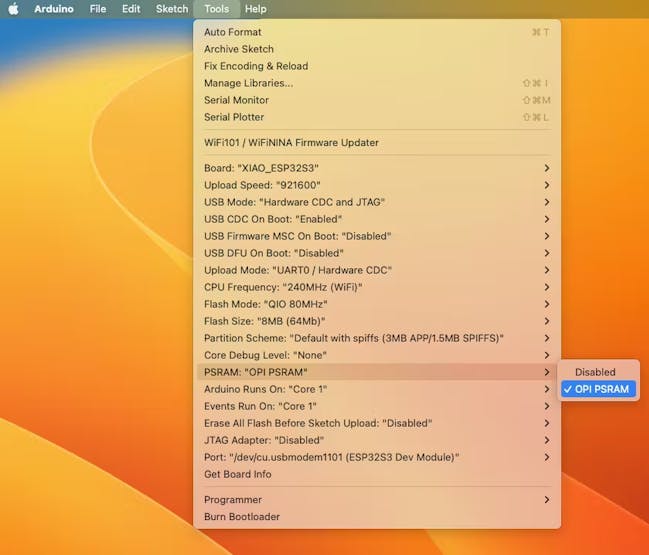This screenshot has width=649, height=555.
Task: Open the Flash Mode "QIO 80MHz" submenu
Action: (266, 304)
